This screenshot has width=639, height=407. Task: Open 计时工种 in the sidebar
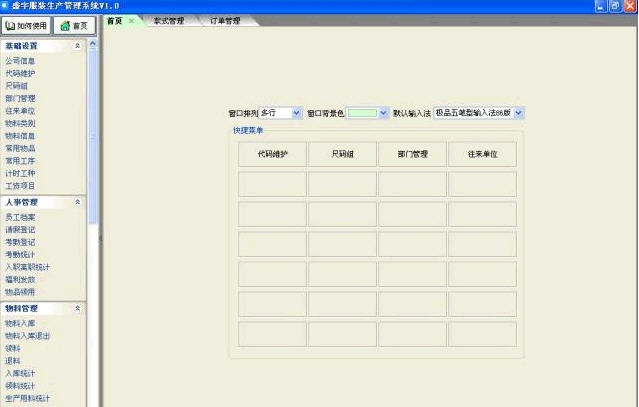pos(20,173)
